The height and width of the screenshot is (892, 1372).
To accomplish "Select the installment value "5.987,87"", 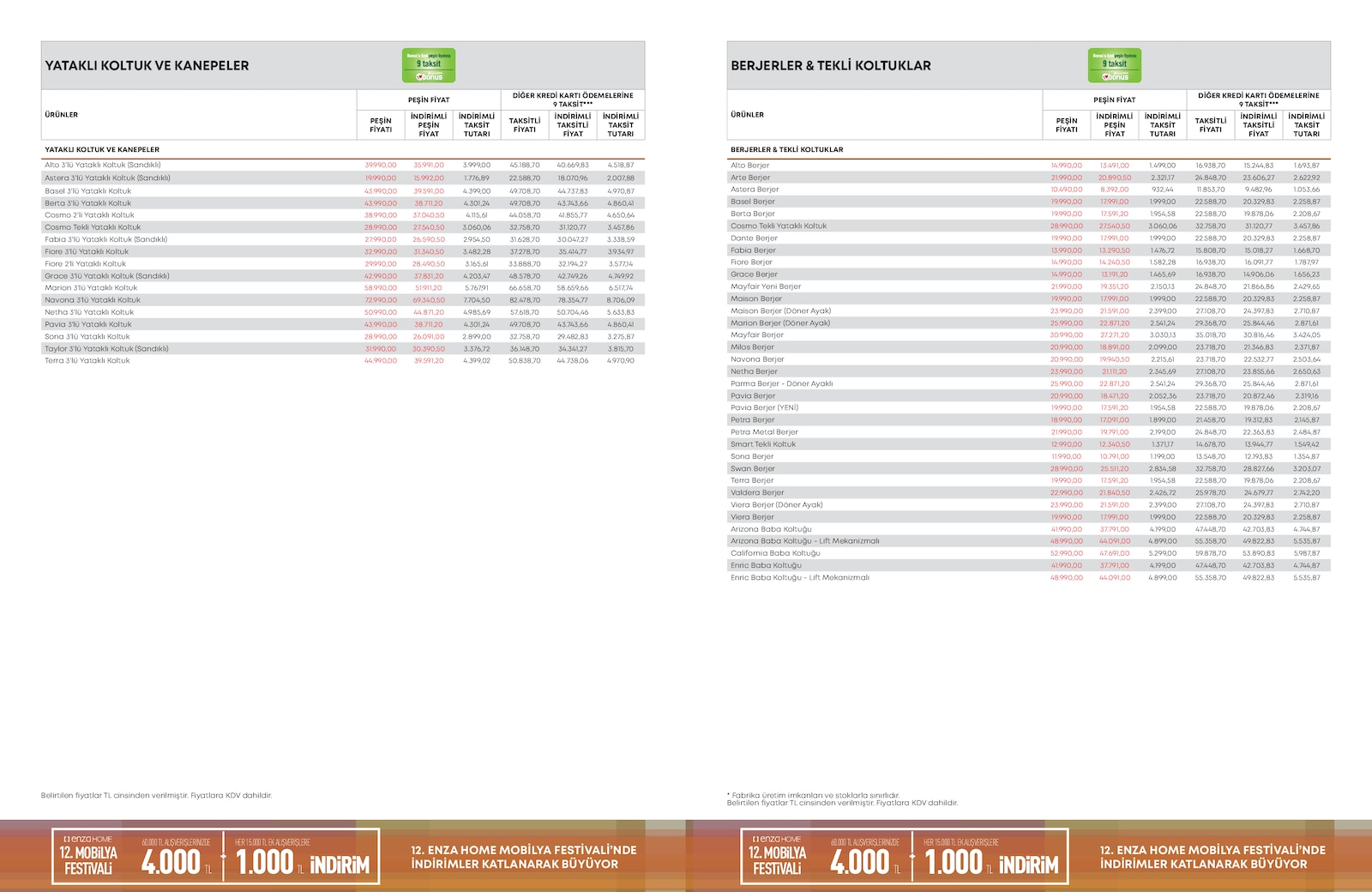I will pyautogui.click(x=1307, y=554).
